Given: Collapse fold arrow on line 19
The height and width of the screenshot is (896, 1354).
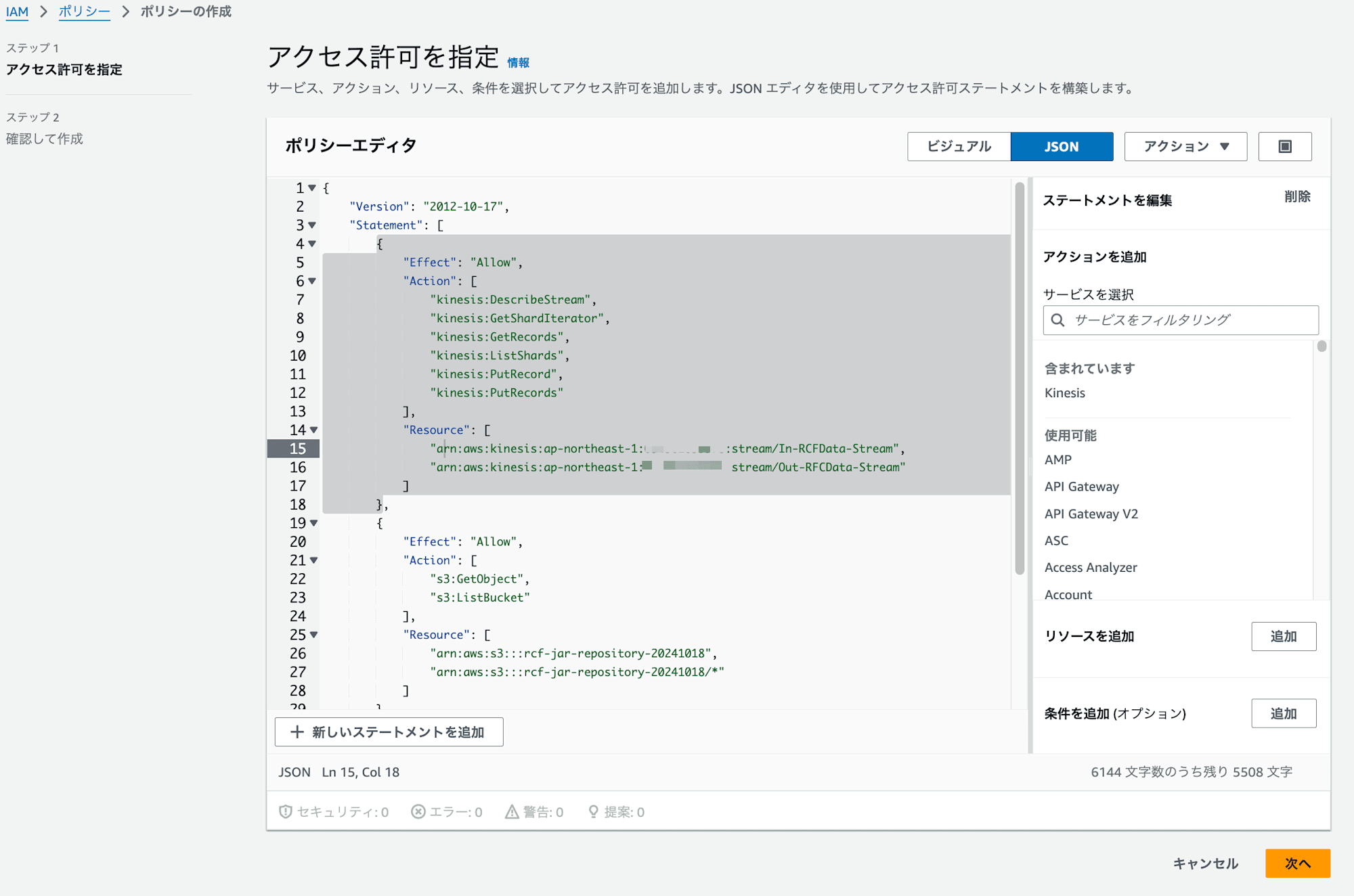Looking at the screenshot, I should [313, 523].
